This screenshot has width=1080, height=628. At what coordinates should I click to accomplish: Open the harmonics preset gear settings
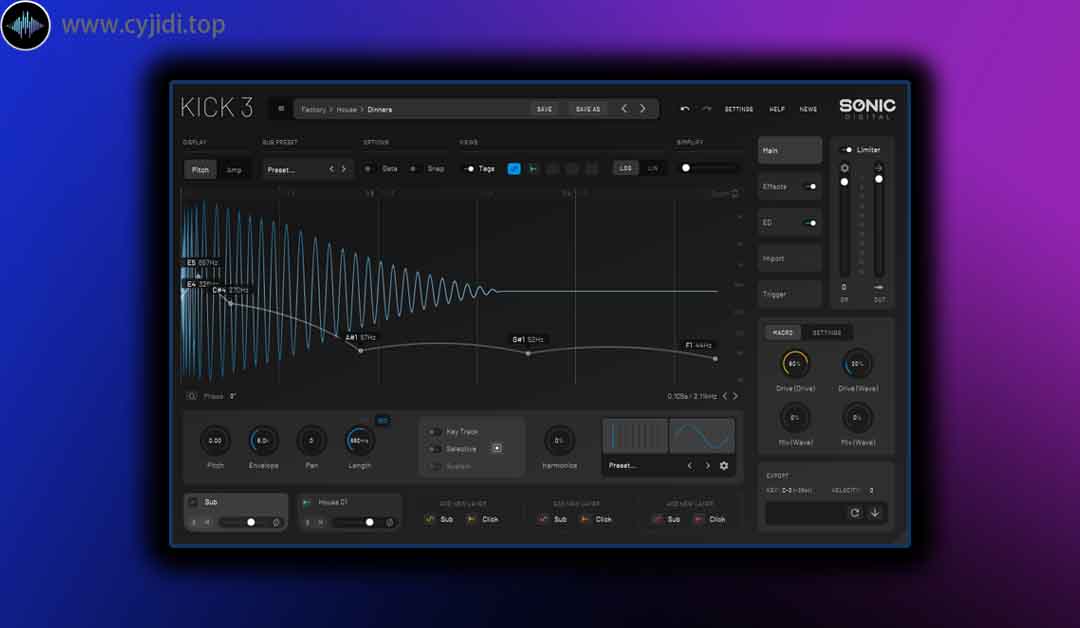point(724,465)
